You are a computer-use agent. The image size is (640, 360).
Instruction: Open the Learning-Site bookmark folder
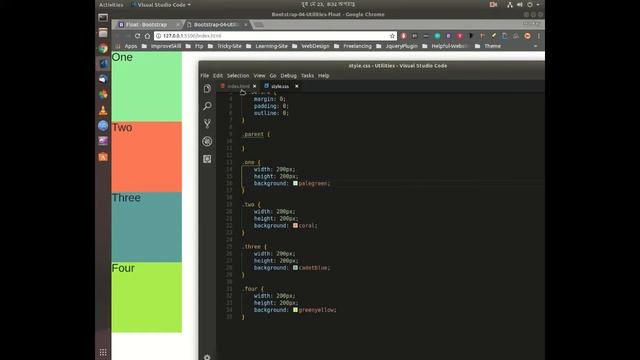point(267,46)
